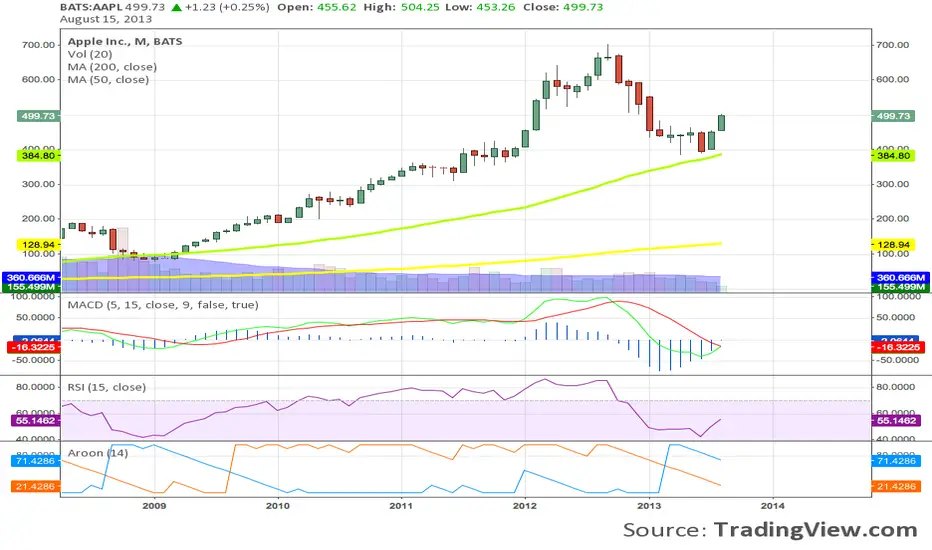This screenshot has height=550, width=932.
Task: Click the right orange 21.4286 Aroon tag
Action: tap(896, 486)
